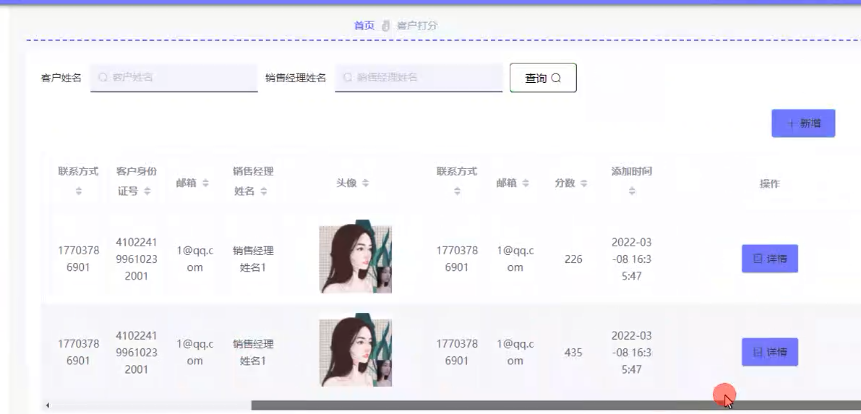
Task: Focus the 销售经理姓名 search input
Action: point(418,77)
